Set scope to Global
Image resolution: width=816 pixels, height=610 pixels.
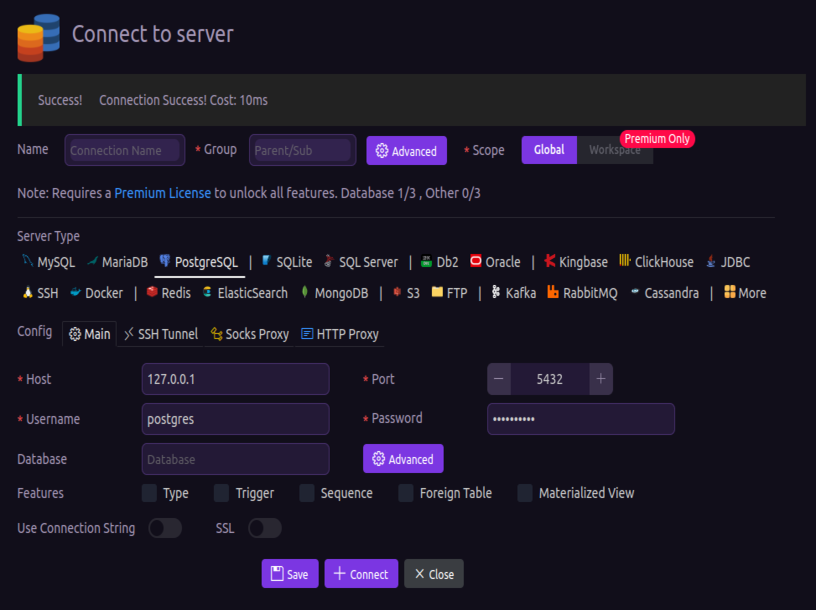[x=549, y=150]
